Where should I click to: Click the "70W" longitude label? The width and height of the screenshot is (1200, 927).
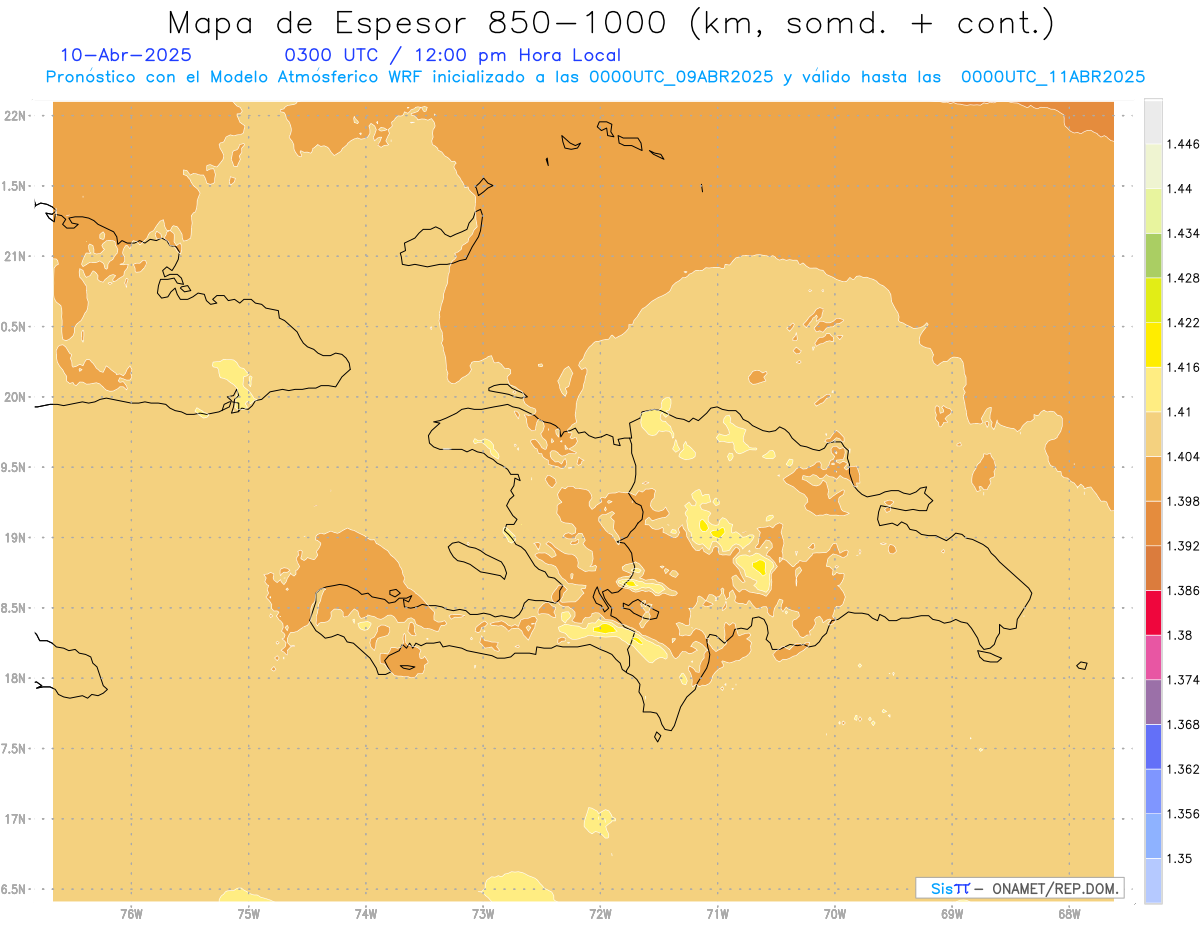pos(835,913)
